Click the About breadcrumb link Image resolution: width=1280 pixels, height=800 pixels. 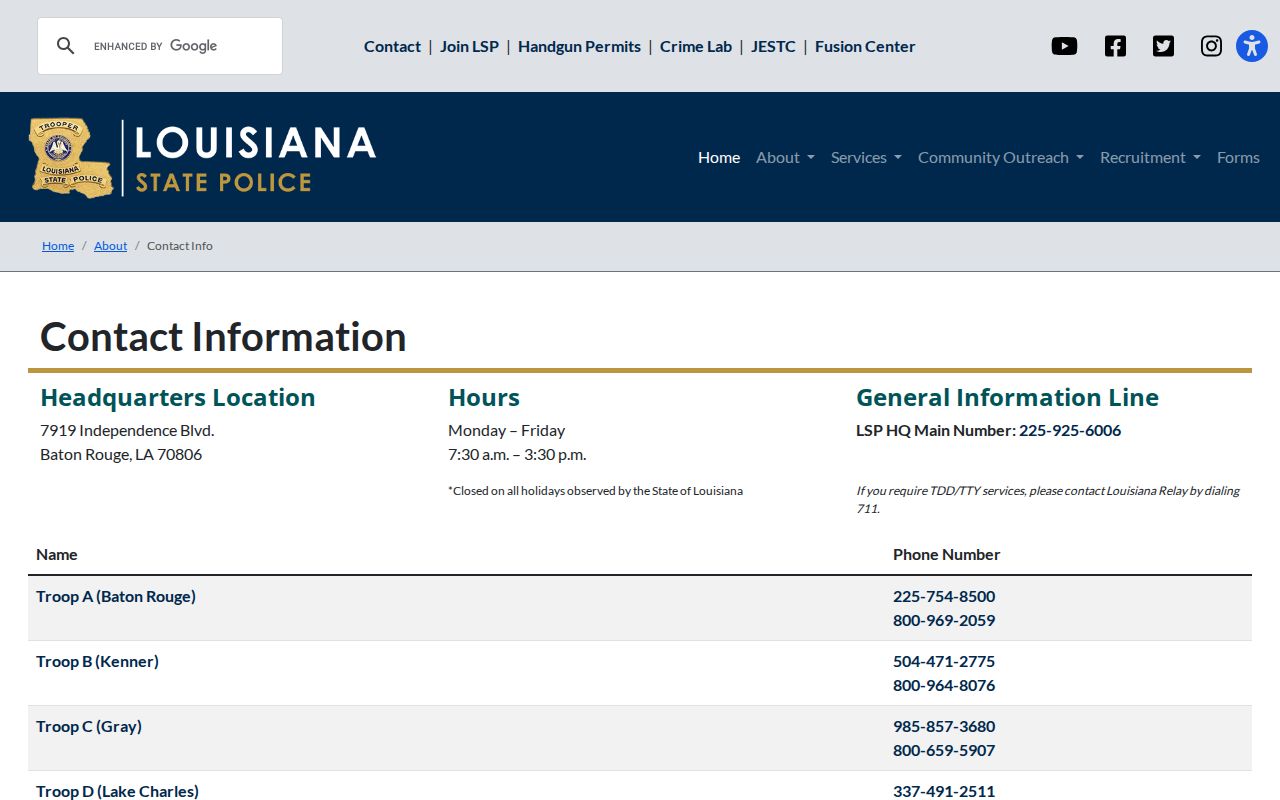110,246
